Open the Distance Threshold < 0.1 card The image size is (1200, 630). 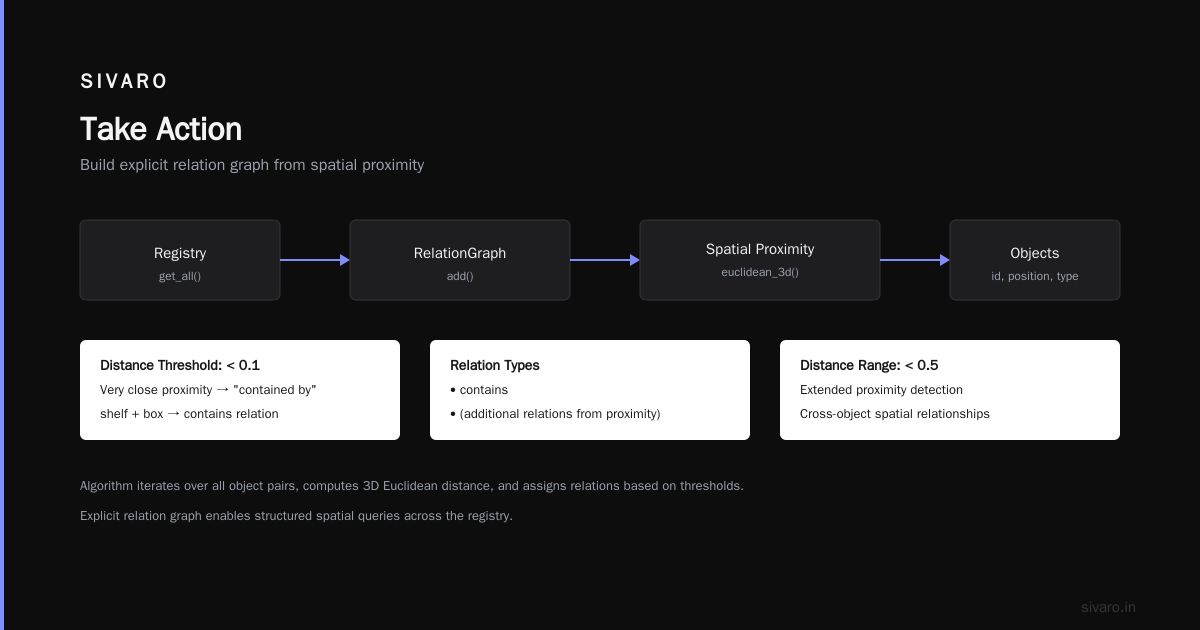tap(240, 390)
